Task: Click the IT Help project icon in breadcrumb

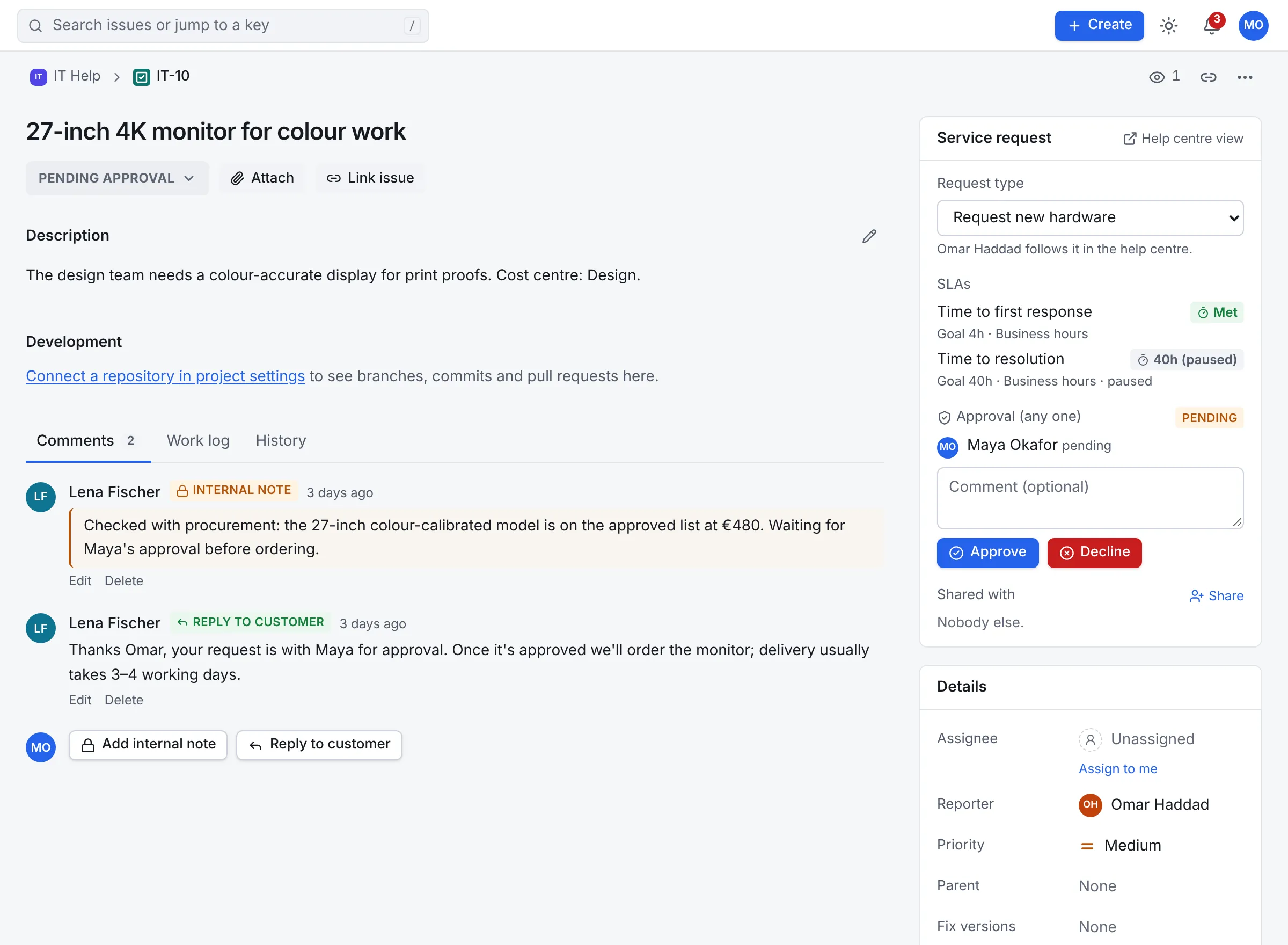Action: point(38,77)
